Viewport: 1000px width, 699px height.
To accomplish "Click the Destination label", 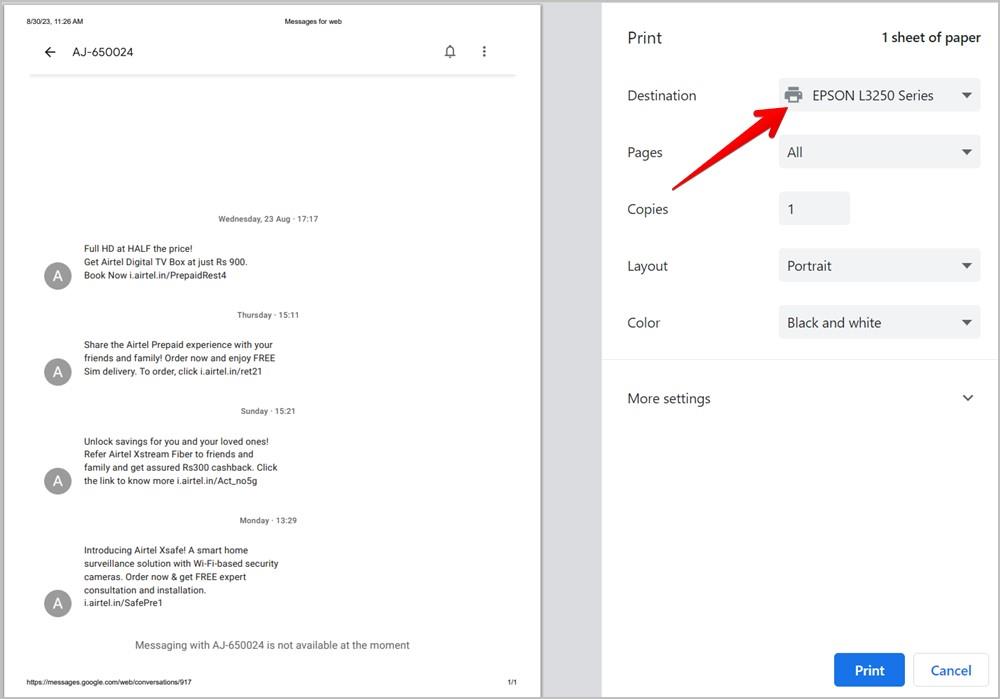I will [661, 95].
